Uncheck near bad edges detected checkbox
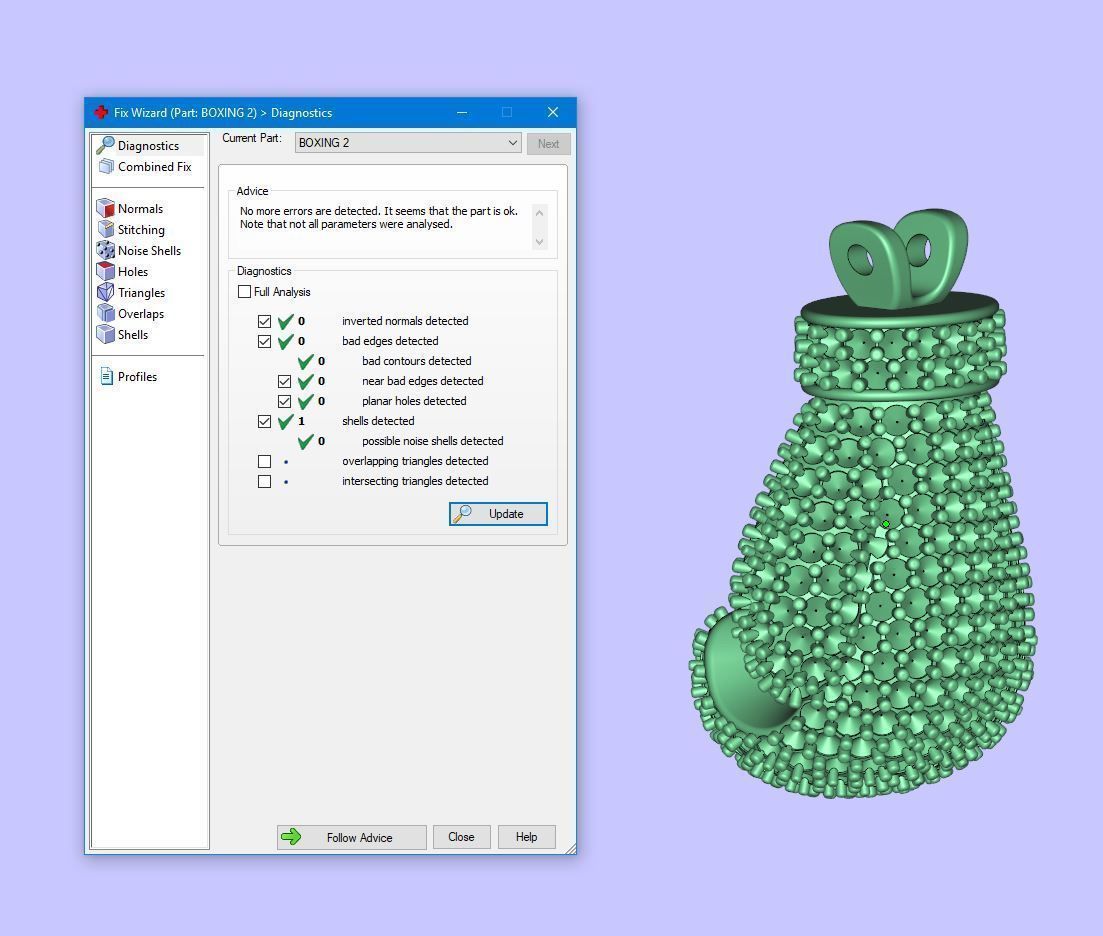The width and height of the screenshot is (1103, 936). (x=284, y=382)
